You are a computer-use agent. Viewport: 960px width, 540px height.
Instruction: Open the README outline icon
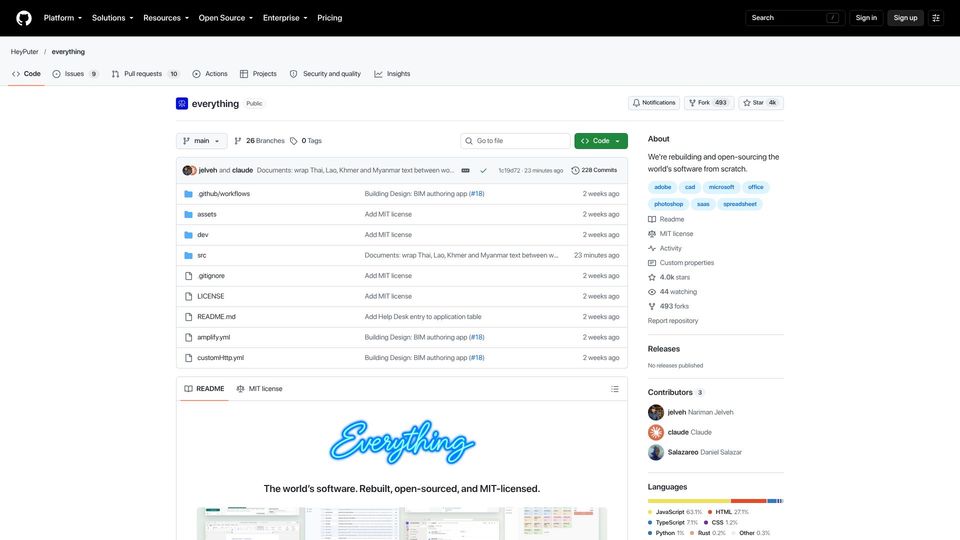click(615, 389)
